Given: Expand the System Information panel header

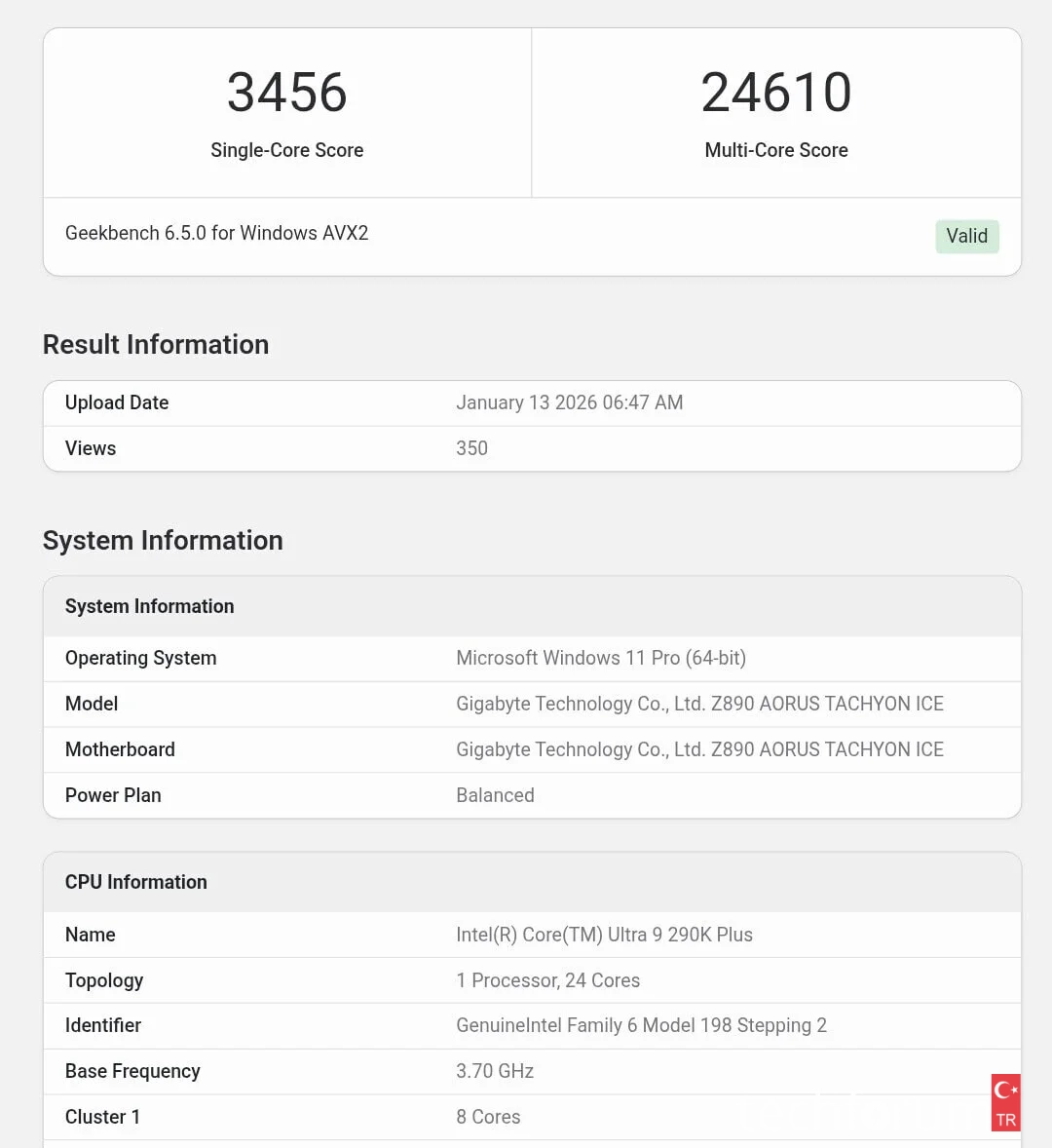Looking at the screenshot, I should point(149,606).
